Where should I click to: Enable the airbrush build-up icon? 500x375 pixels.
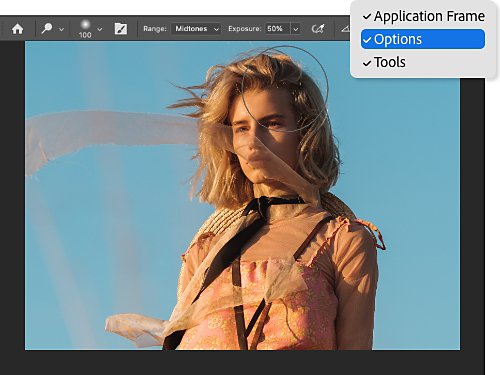(x=318, y=29)
